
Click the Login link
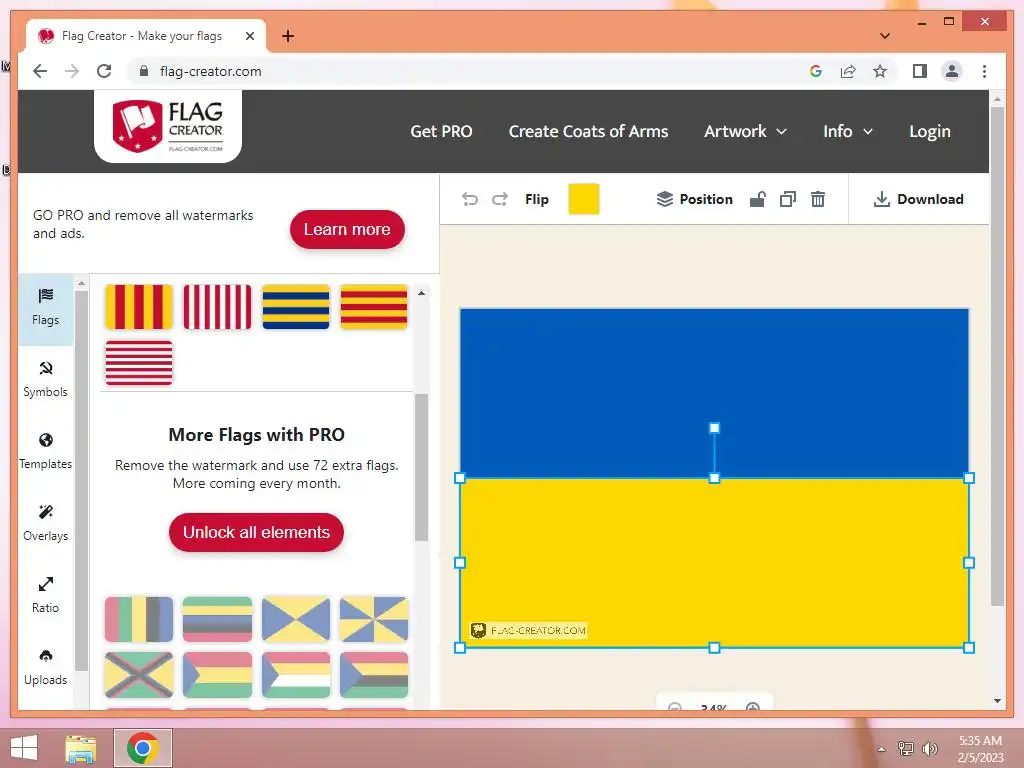[x=930, y=131]
